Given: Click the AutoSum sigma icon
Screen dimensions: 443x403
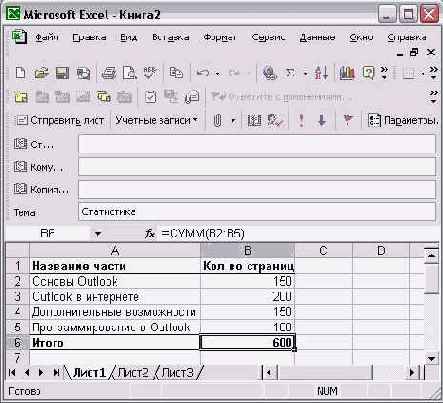Looking at the screenshot, I should pyautogui.click(x=290, y=73).
